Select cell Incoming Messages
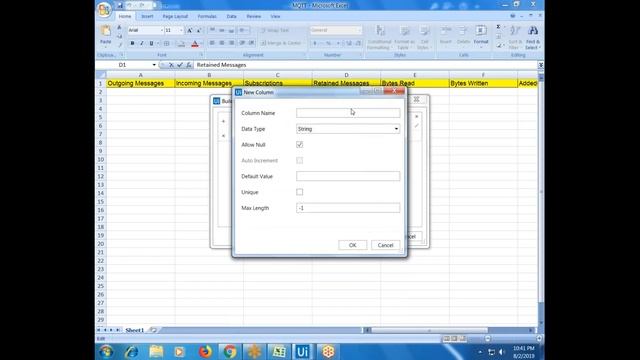 point(209,83)
